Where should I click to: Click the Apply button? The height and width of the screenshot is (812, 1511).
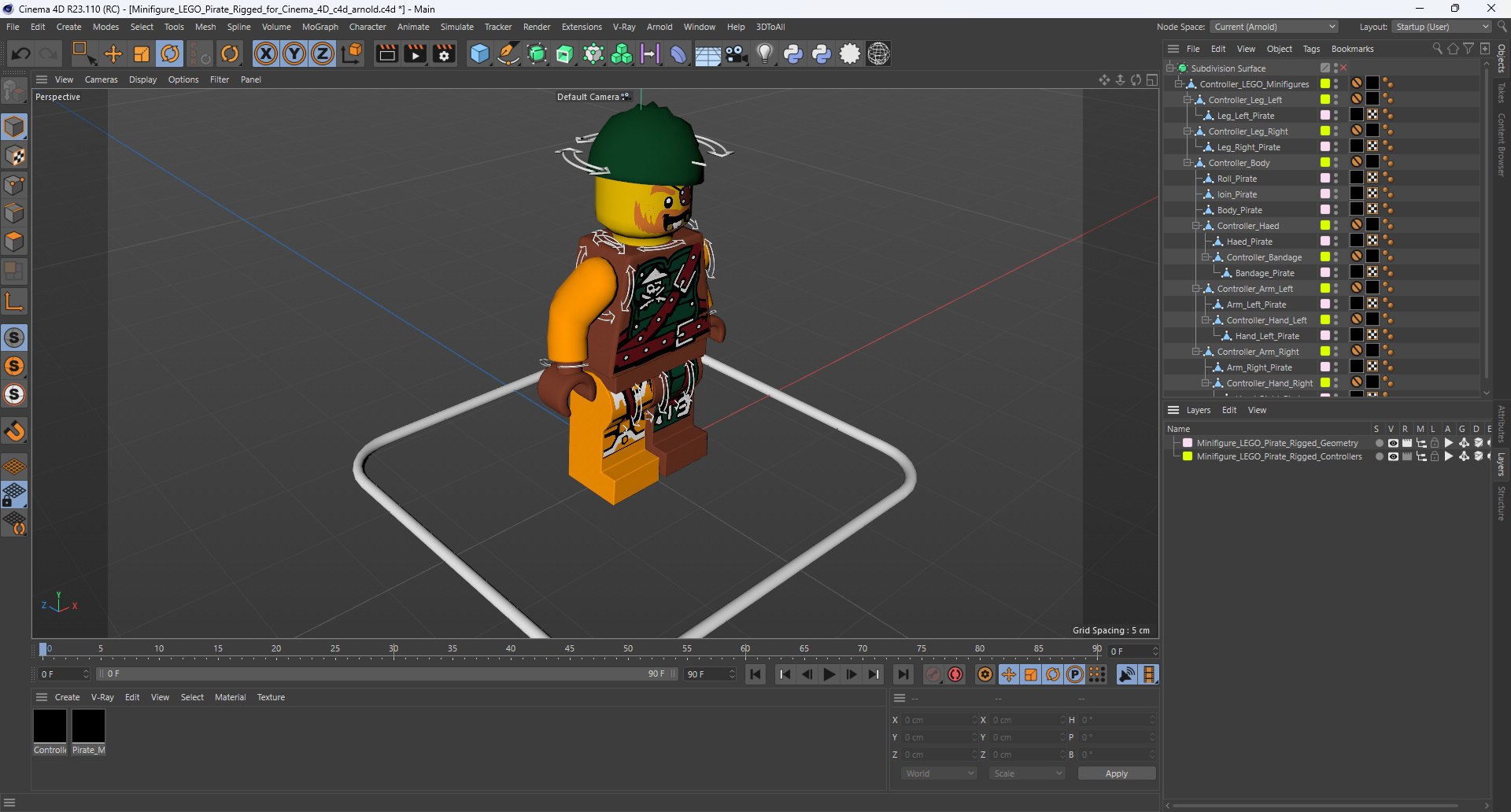pos(1116,773)
